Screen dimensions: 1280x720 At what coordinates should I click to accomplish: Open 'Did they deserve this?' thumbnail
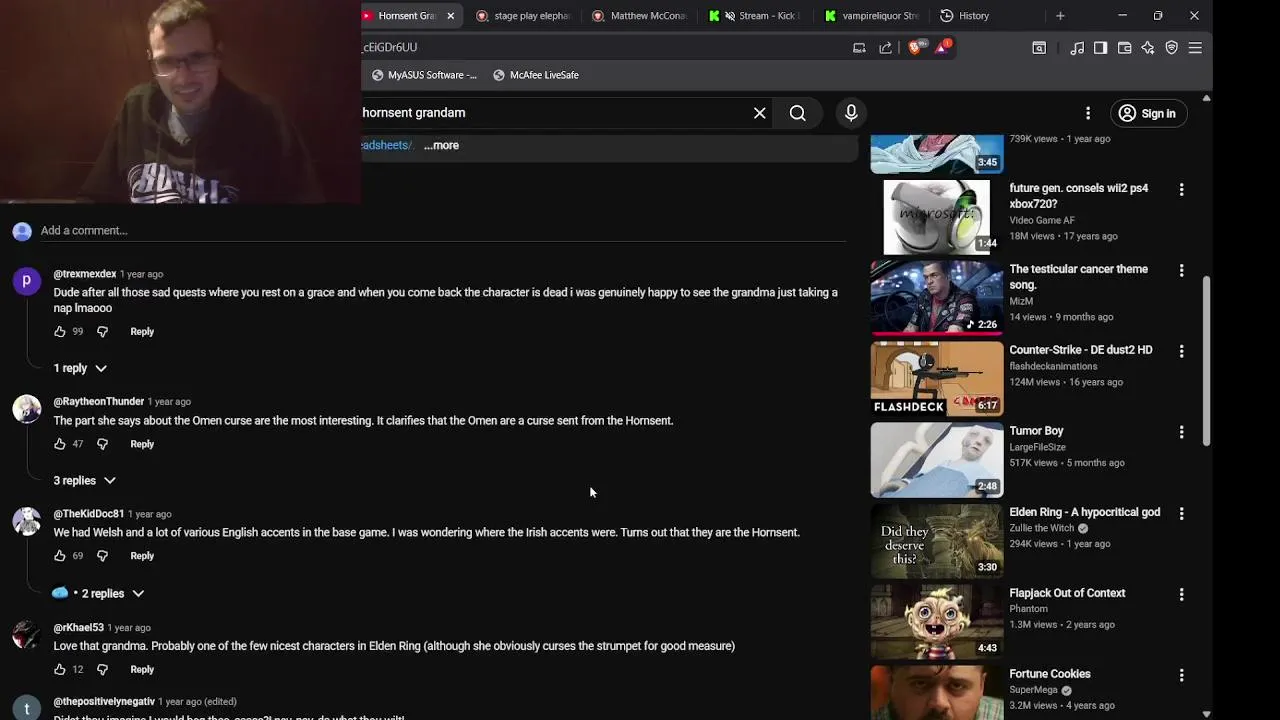(937, 541)
